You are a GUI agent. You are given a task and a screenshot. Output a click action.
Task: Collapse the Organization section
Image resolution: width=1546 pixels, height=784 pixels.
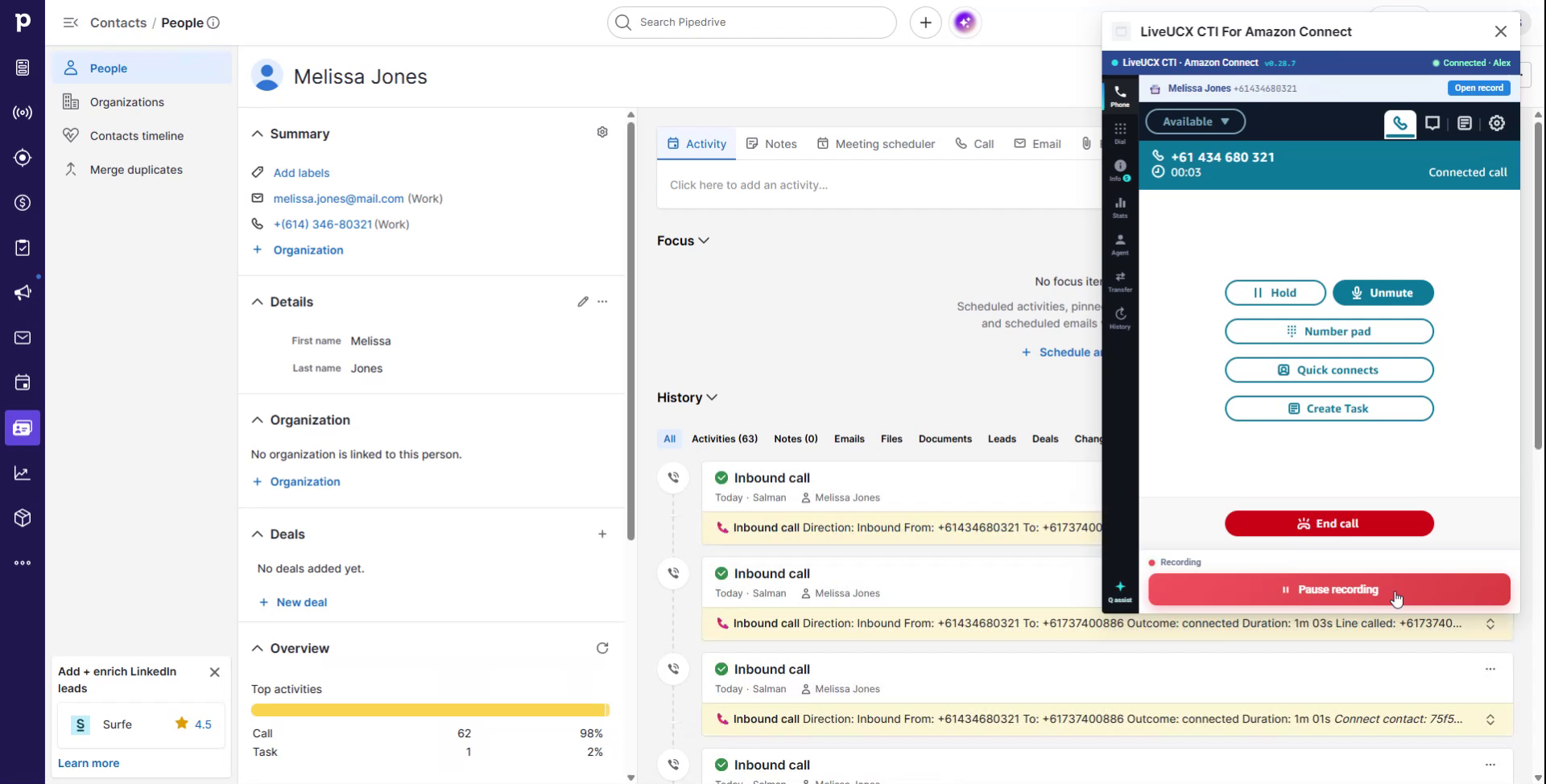[x=258, y=420]
